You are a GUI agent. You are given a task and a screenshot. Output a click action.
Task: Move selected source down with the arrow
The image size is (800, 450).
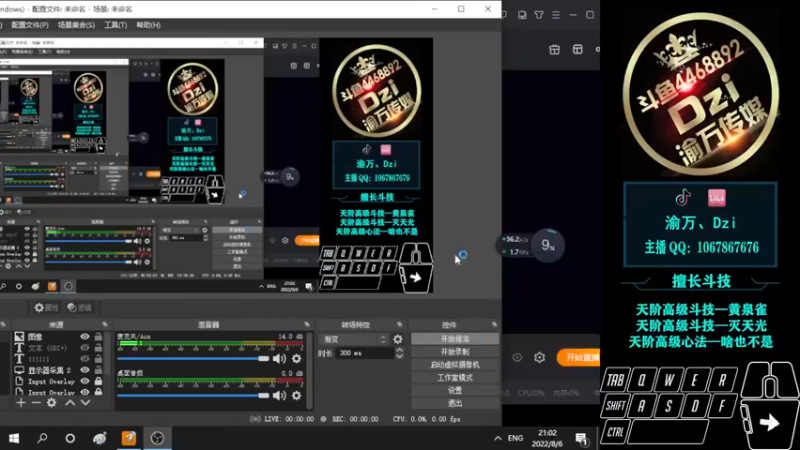click(85, 403)
